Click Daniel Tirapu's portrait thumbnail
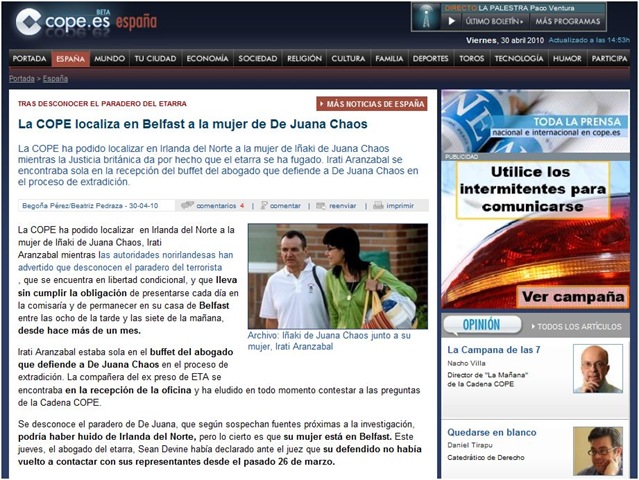 [598, 451]
